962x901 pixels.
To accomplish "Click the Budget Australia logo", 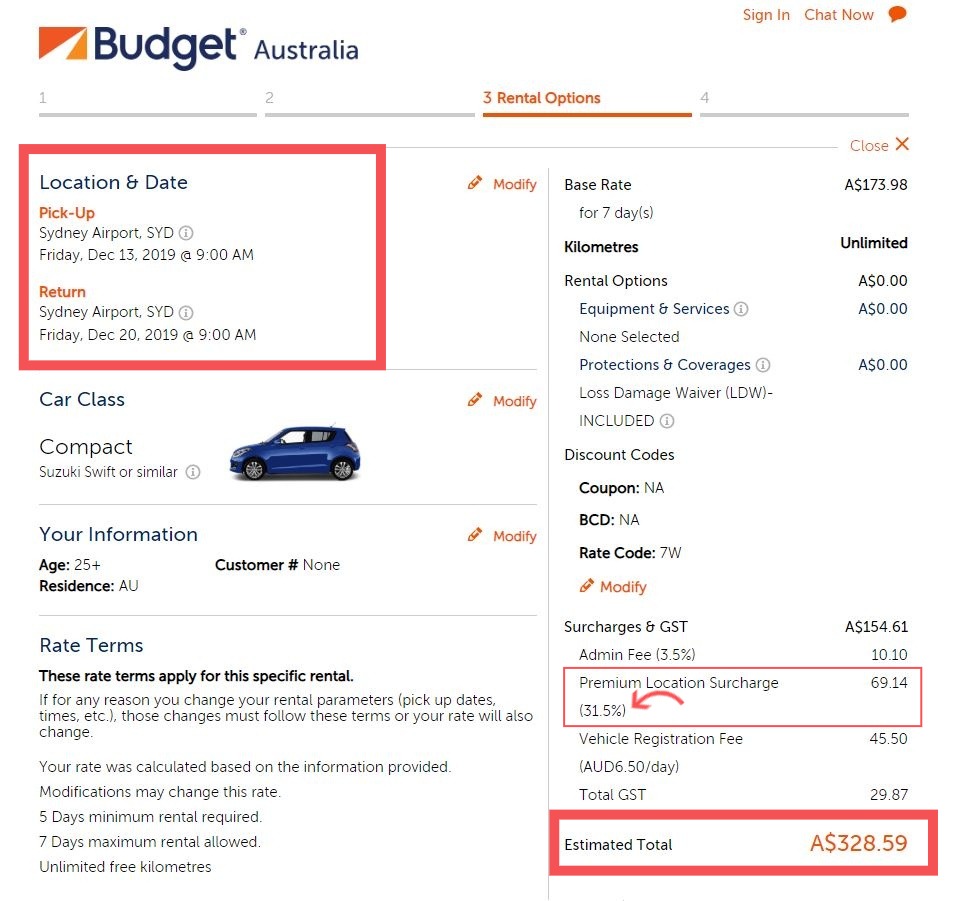I will 198,48.
